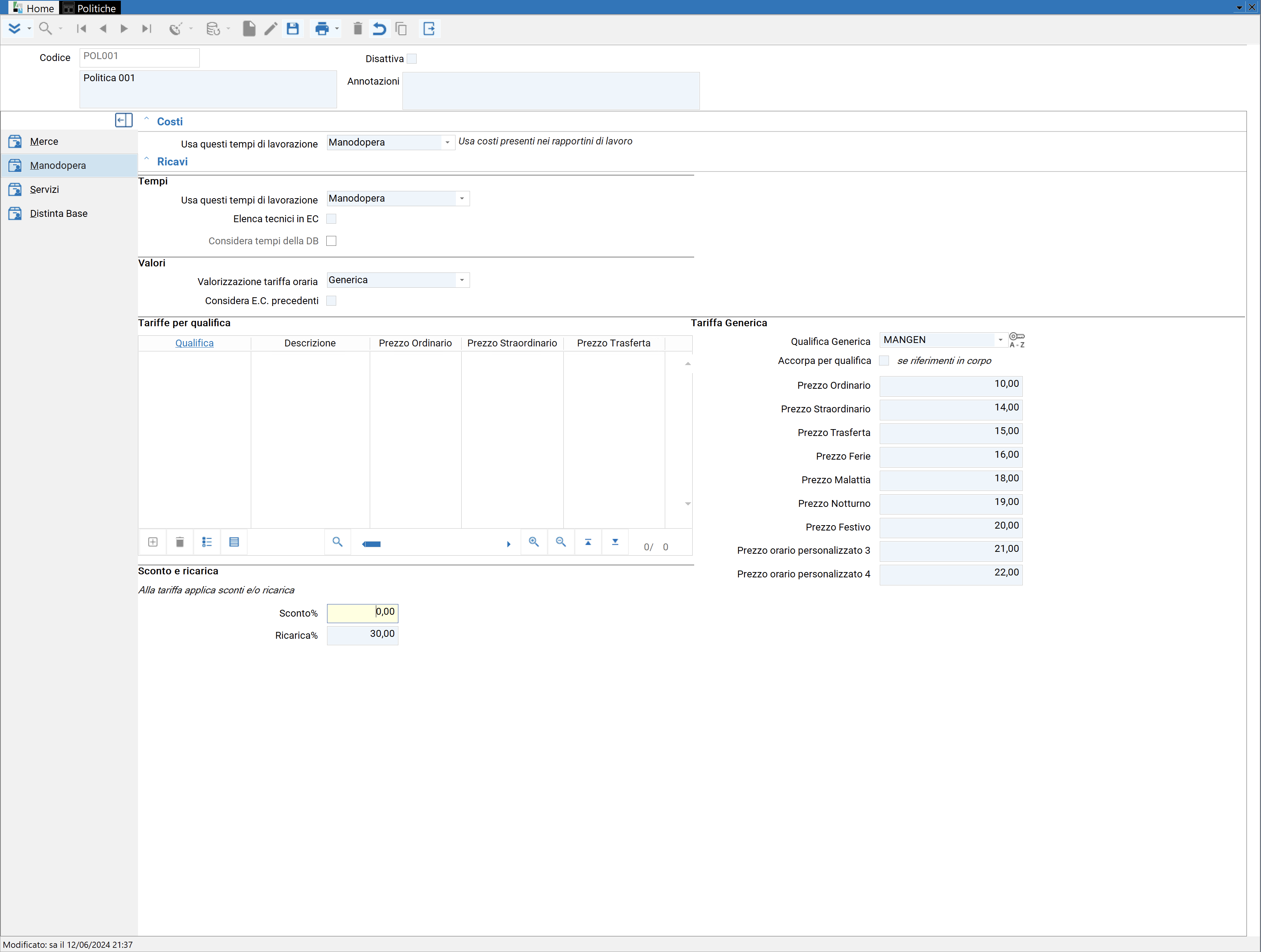Click the new document icon

(x=249, y=29)
